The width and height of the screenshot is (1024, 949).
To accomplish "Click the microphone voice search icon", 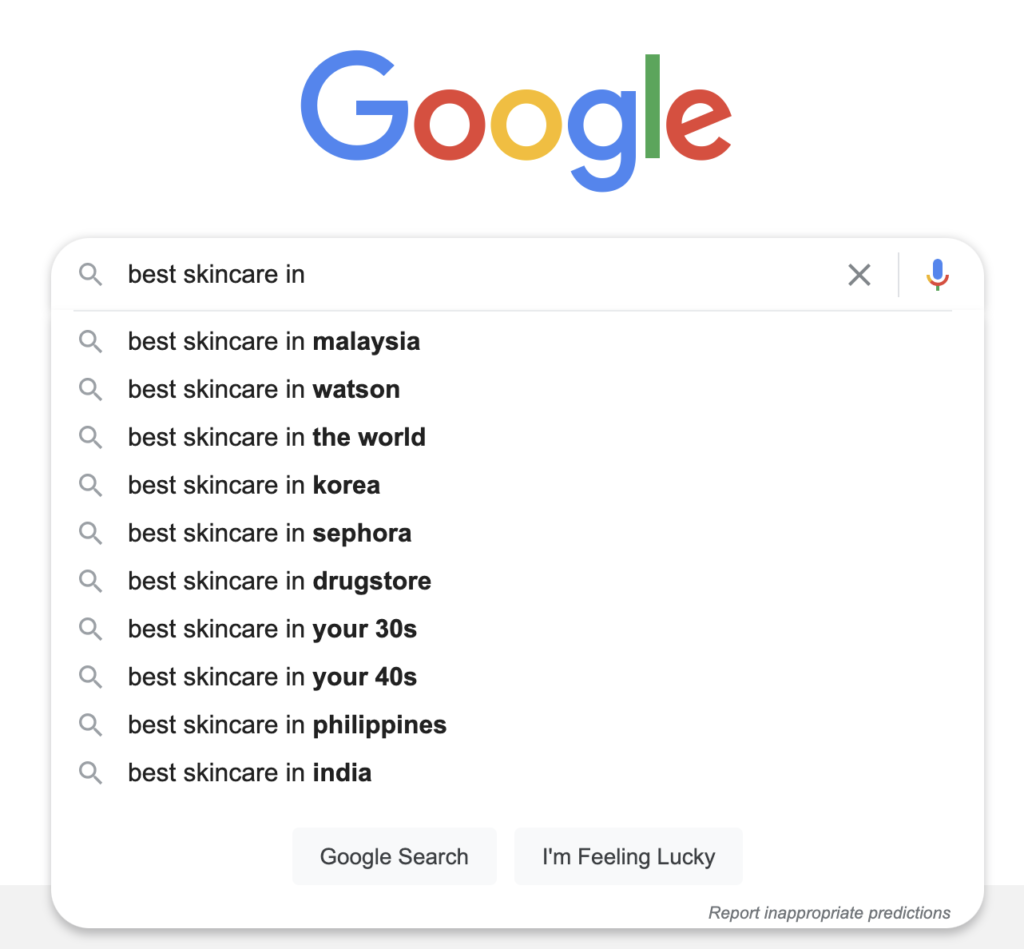I will click(937, 274).
